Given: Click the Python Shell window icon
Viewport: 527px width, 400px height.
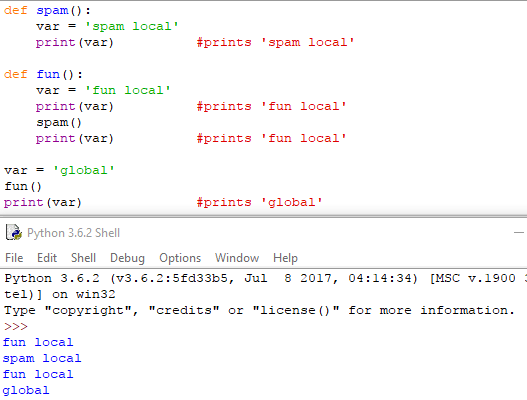Looking at the screenshot, I should (14, 232).
